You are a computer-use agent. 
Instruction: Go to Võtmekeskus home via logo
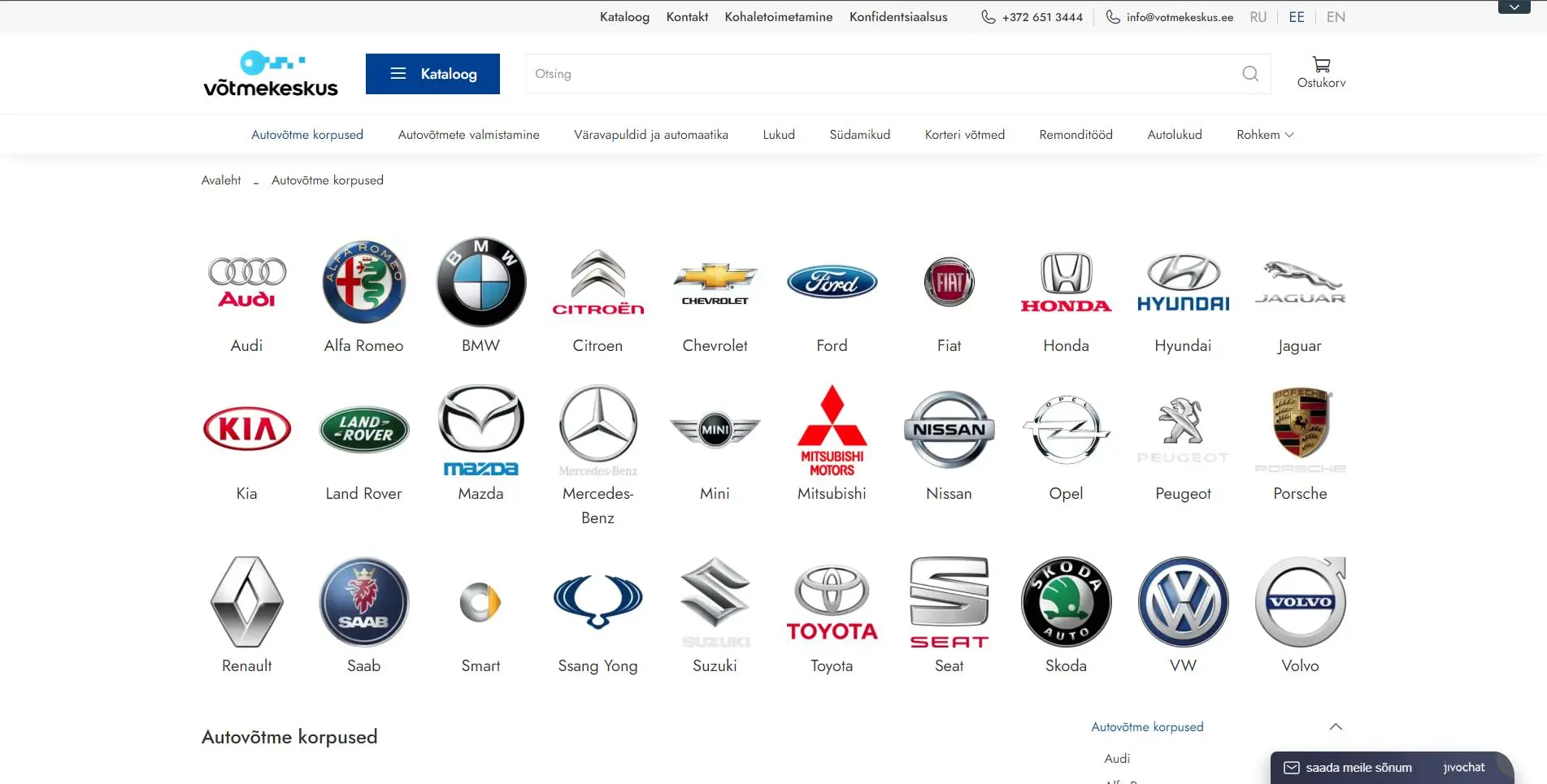[271, 74]
